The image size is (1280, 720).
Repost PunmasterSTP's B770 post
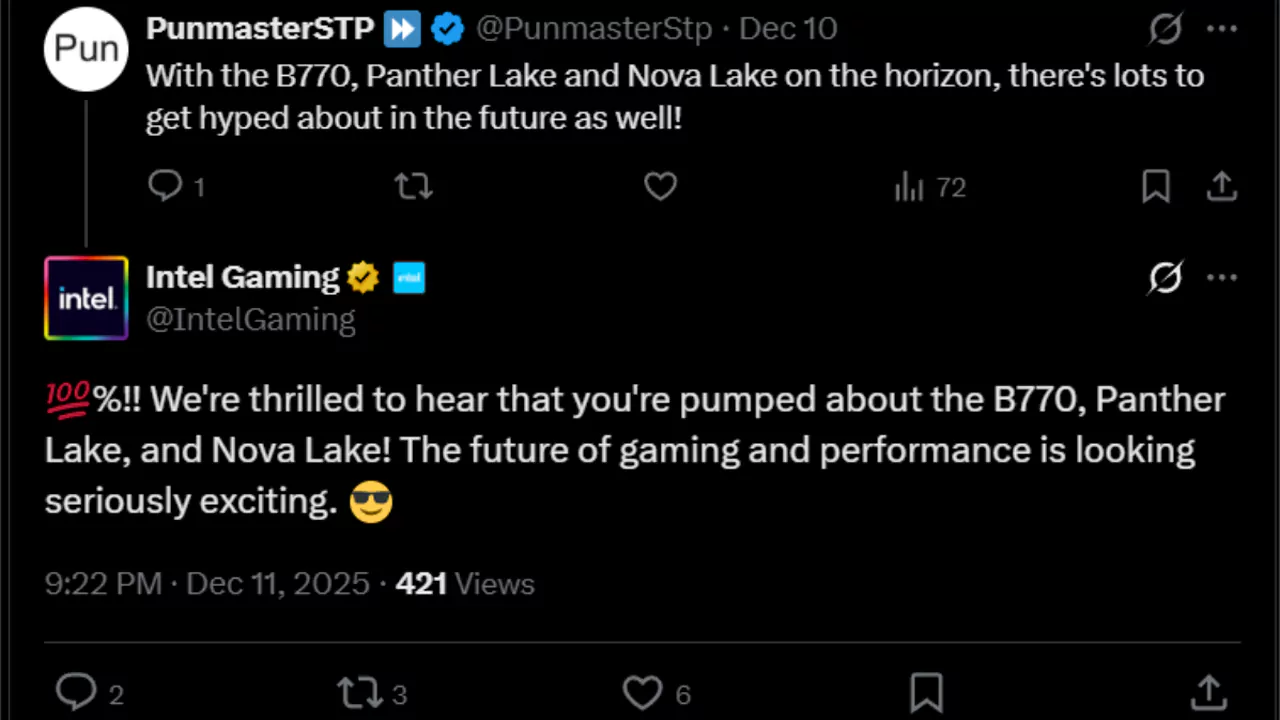[413, 187]
